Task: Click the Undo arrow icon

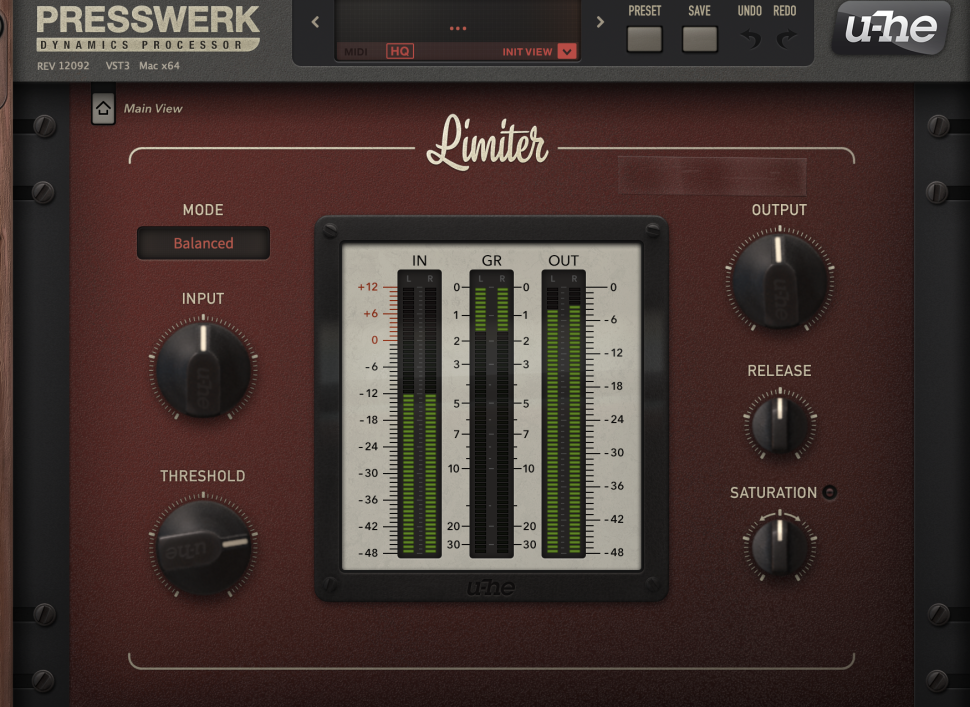Action: click(750, 39)
